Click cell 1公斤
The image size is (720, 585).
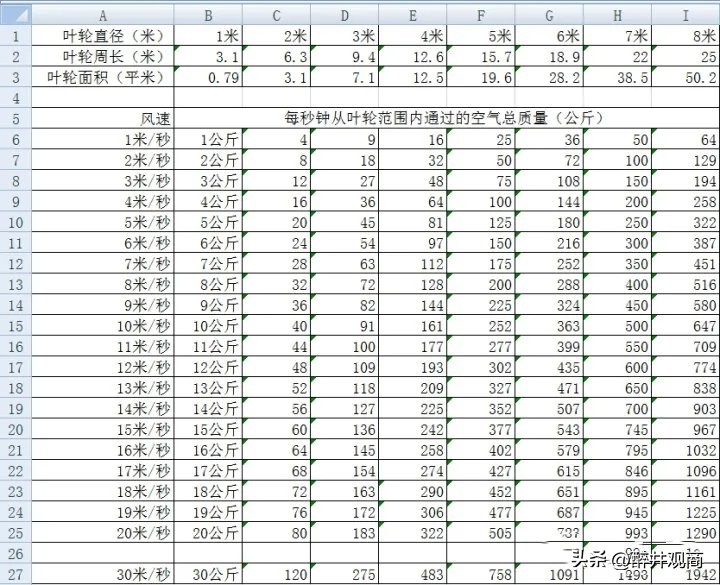click(x=208, y=140)
